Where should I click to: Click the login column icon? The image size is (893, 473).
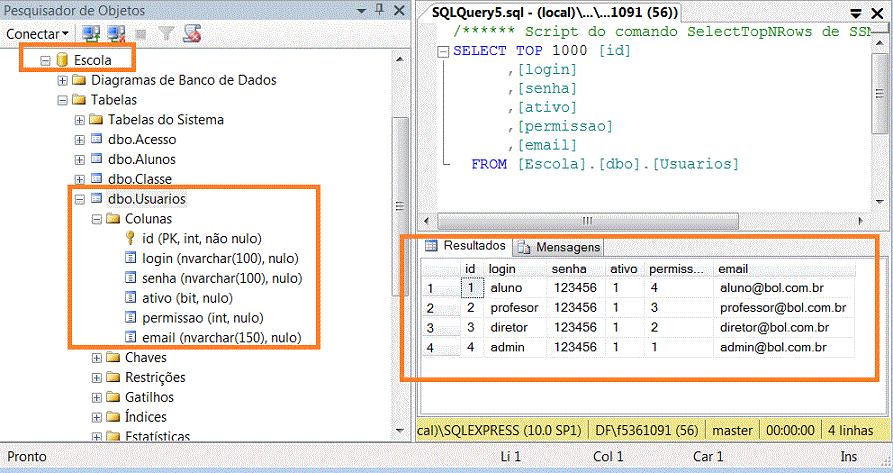[130, 258]
